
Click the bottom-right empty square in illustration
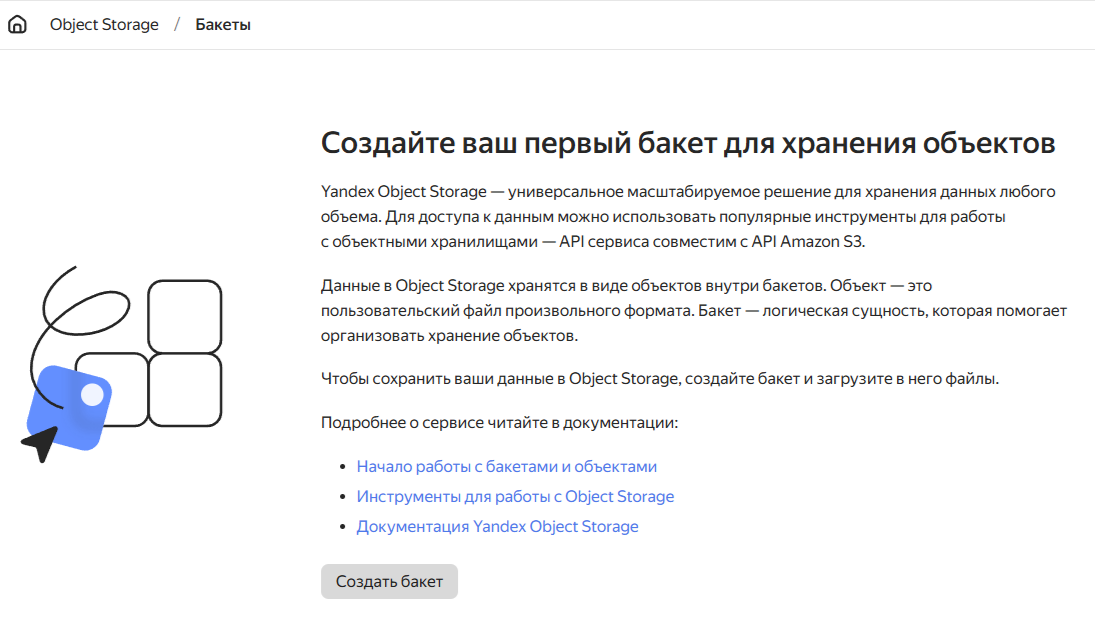click(184, 390)
